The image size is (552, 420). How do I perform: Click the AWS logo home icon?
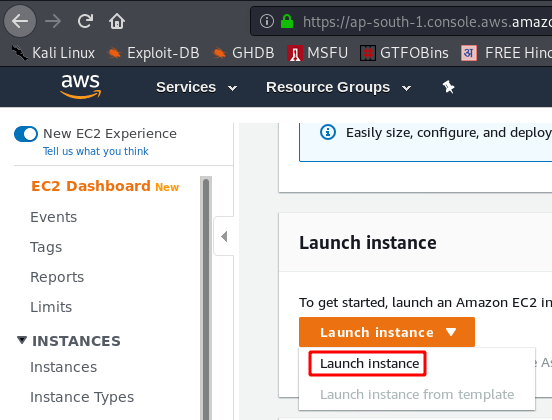tap(81, 87)
